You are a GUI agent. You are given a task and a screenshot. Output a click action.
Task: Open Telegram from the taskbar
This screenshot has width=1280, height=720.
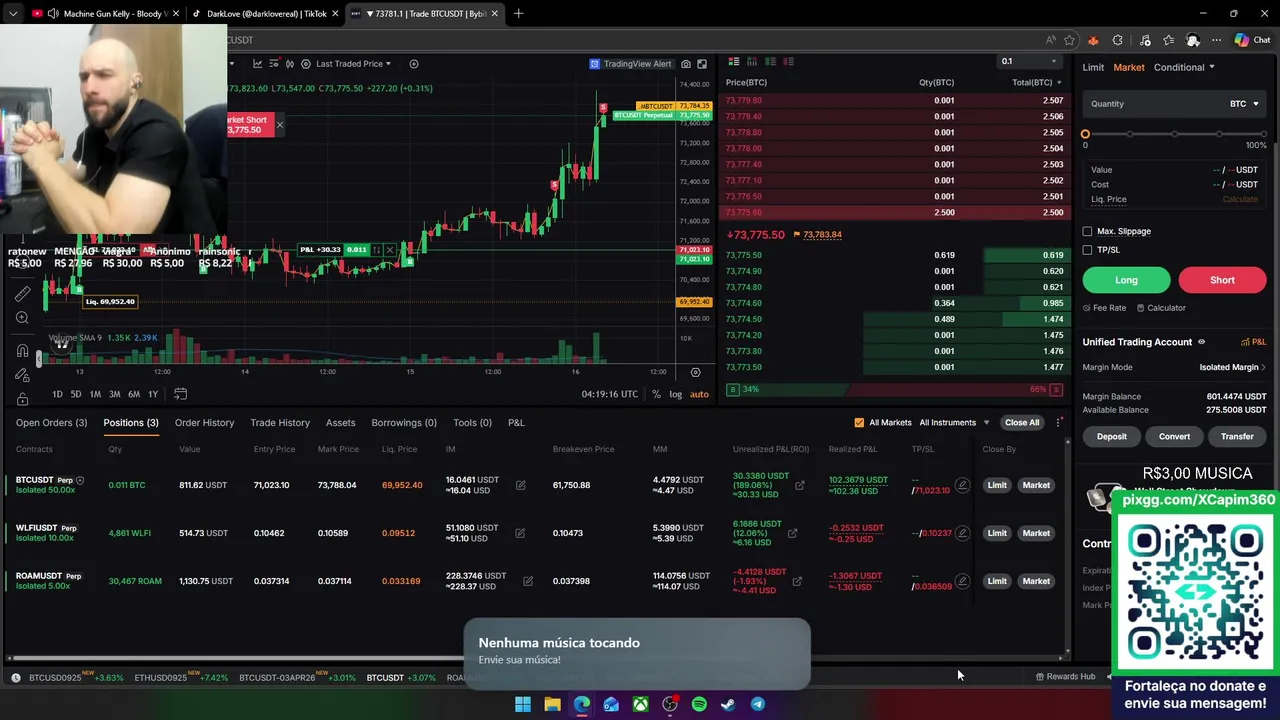point(758,704)
